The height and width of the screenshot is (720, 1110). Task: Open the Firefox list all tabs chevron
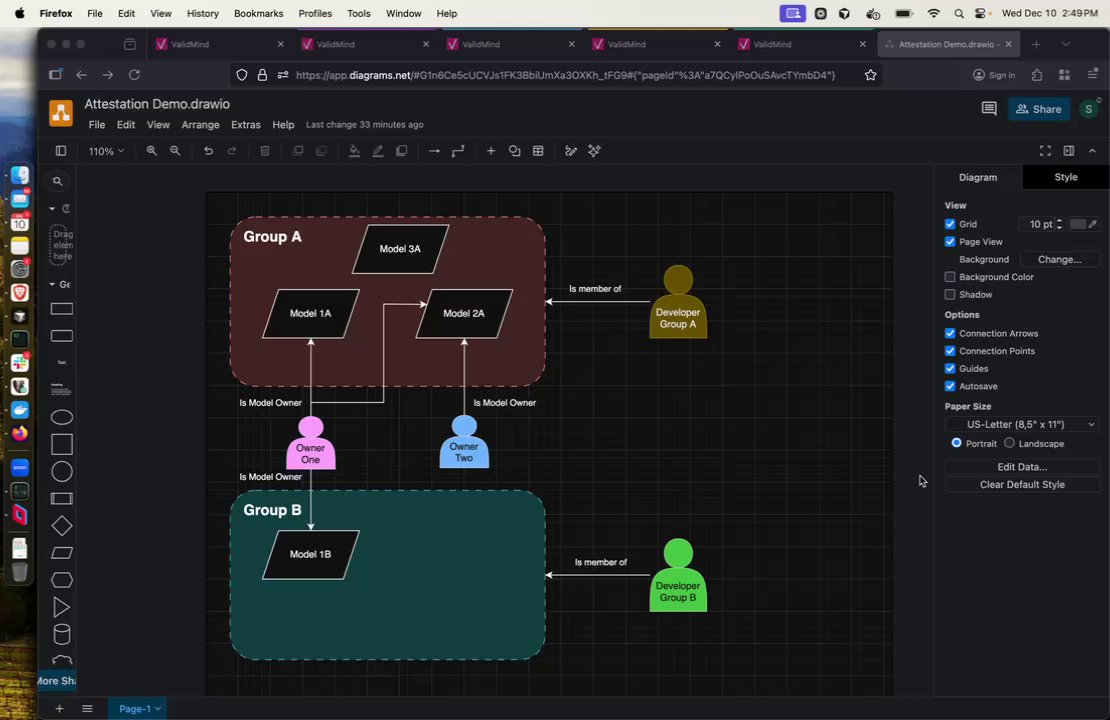coord(1065,44)
